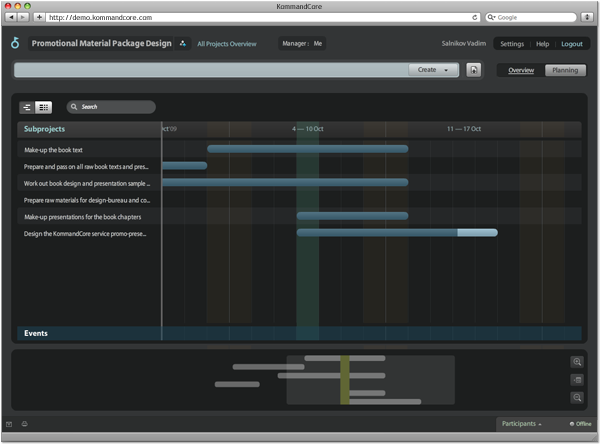Select 'Design the KommandCore service promo' row

point(85,234)
